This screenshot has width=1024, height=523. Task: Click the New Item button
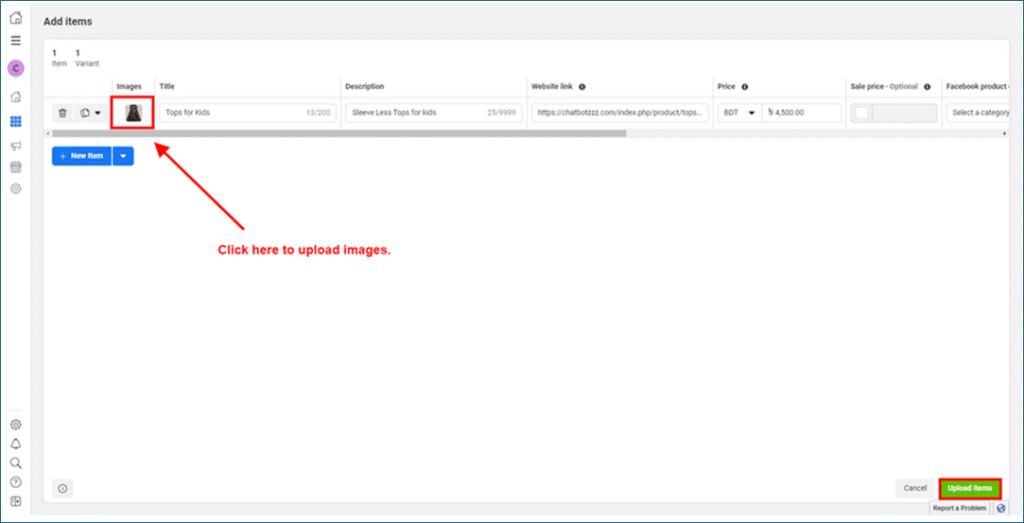81,156
